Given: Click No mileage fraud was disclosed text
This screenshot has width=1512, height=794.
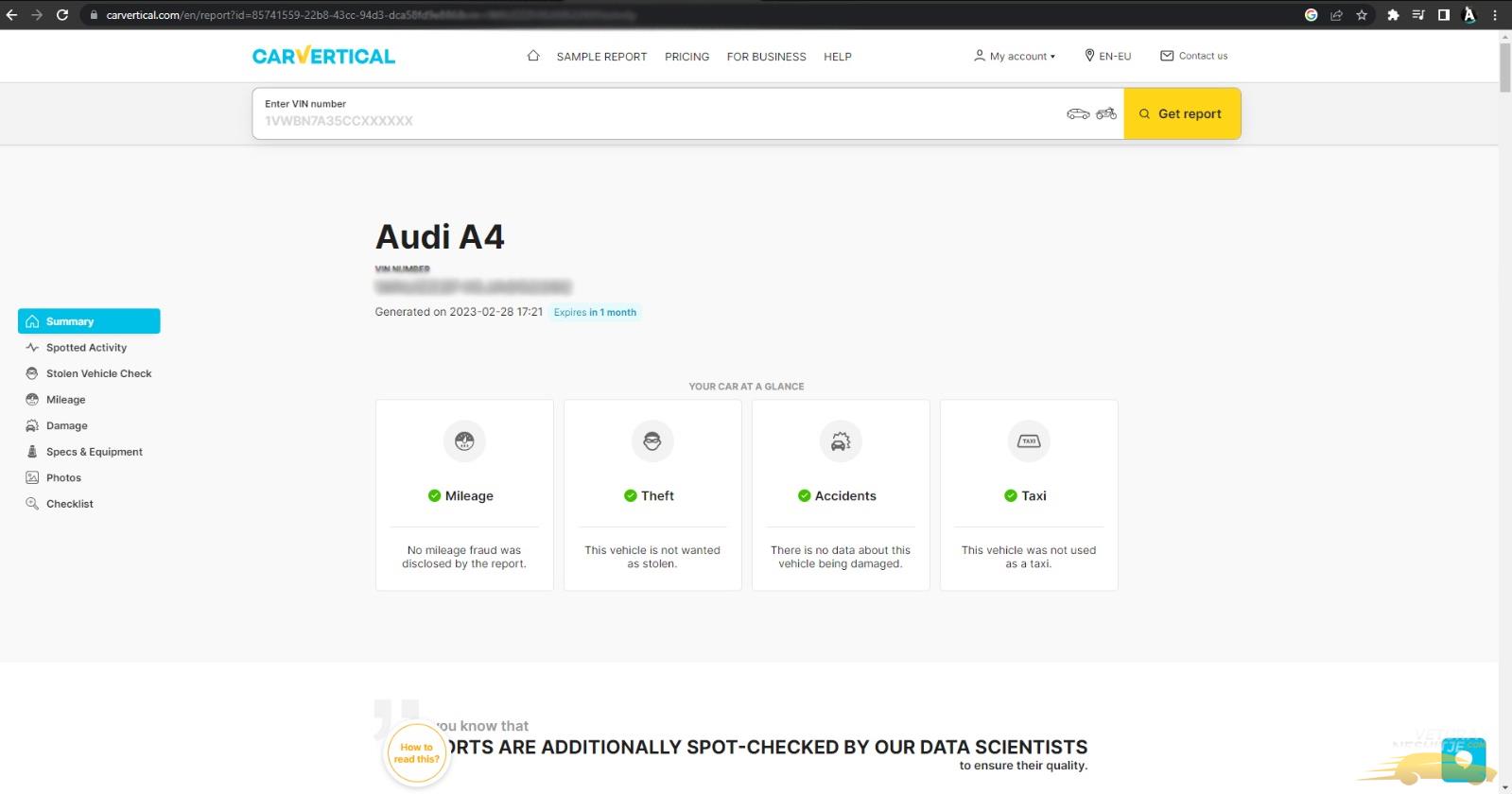Looking at the screenshot, I should (464, 557).
